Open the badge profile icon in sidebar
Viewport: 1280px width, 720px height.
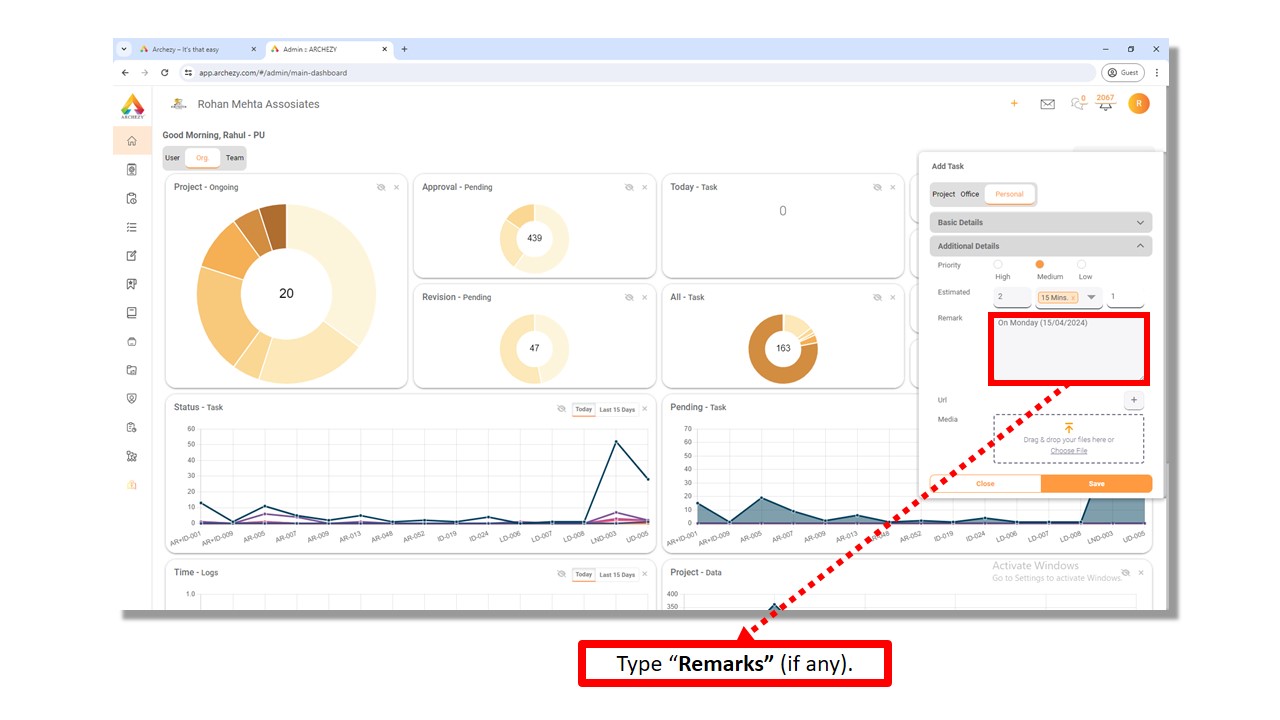132,170
